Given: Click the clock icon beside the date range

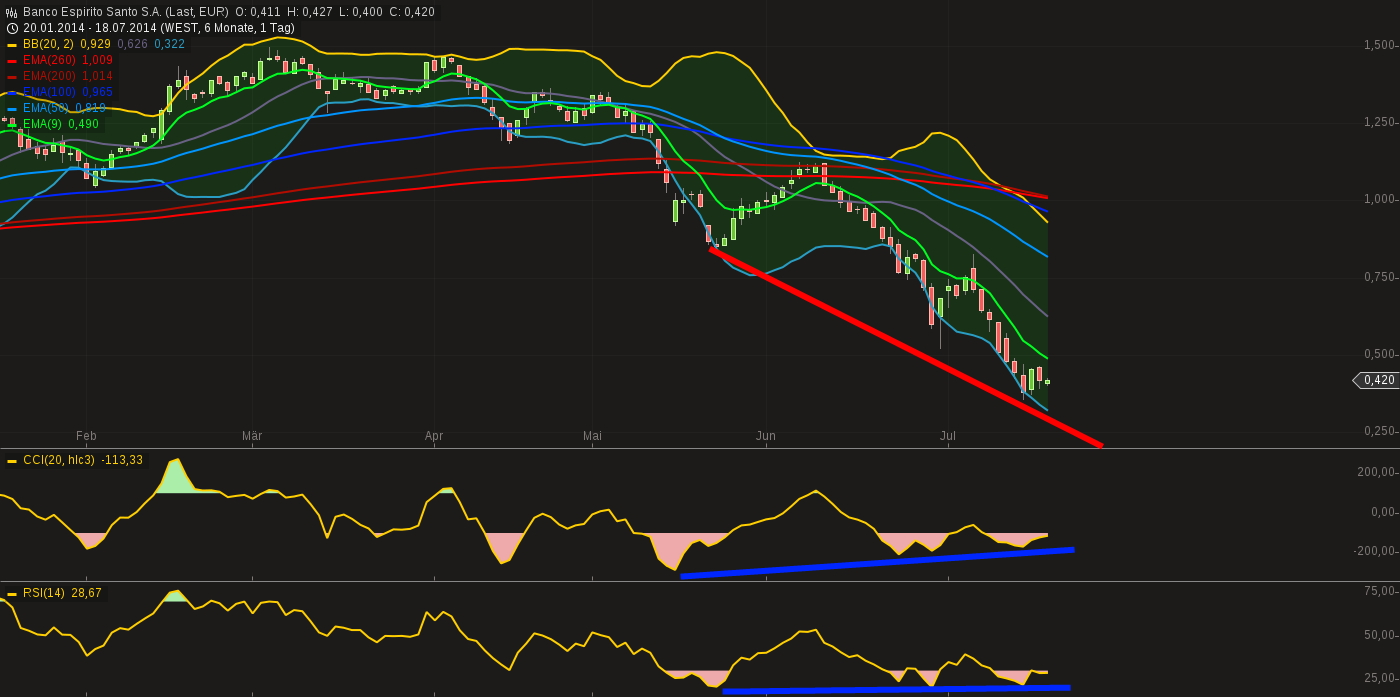Looking at the screenshot, I should click(x=12, y=28).
